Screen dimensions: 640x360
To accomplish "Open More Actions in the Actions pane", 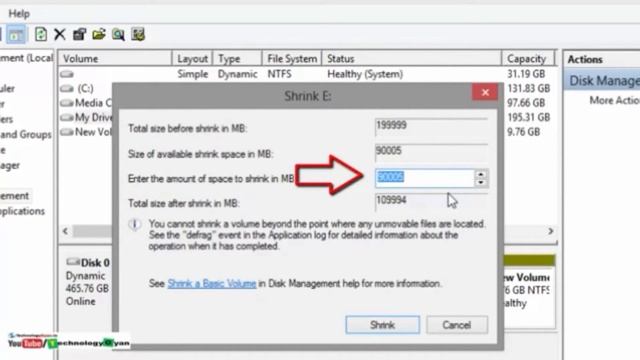I will click(614, 100).
